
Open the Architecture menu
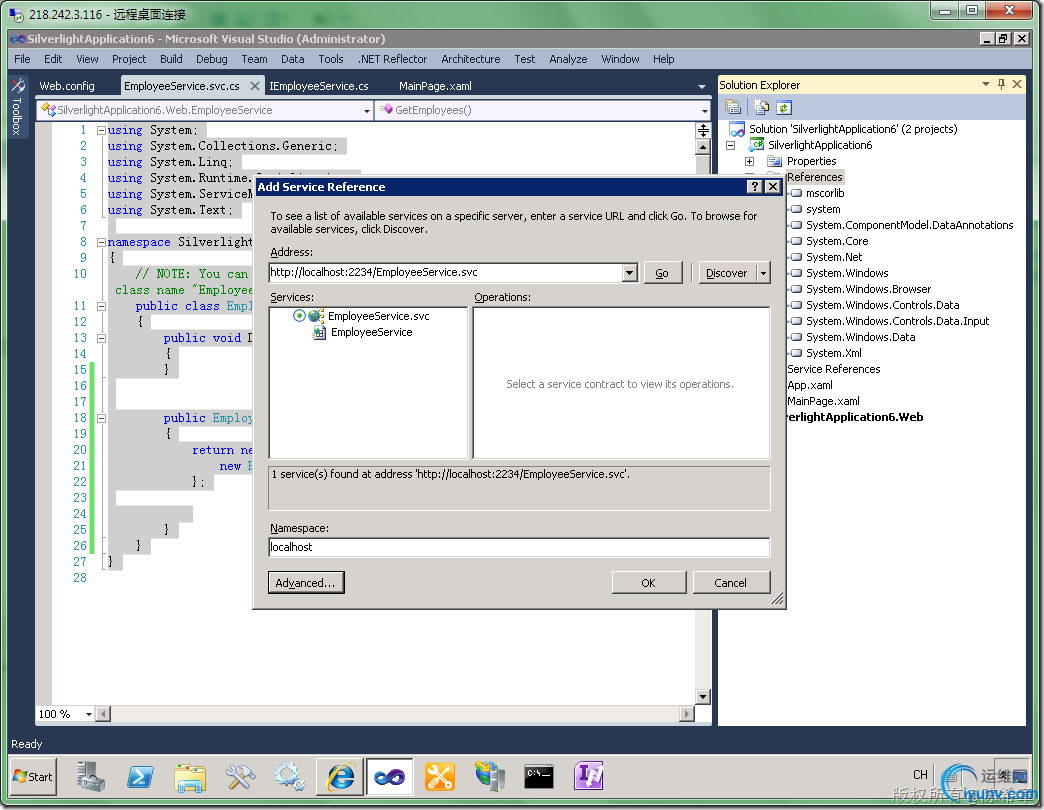pos(471,59)
